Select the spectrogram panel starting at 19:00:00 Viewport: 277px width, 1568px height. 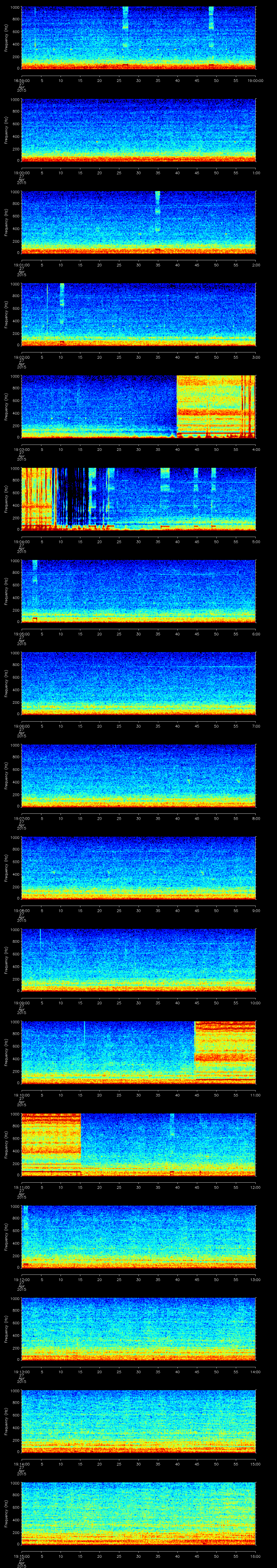tap(138, 130)
